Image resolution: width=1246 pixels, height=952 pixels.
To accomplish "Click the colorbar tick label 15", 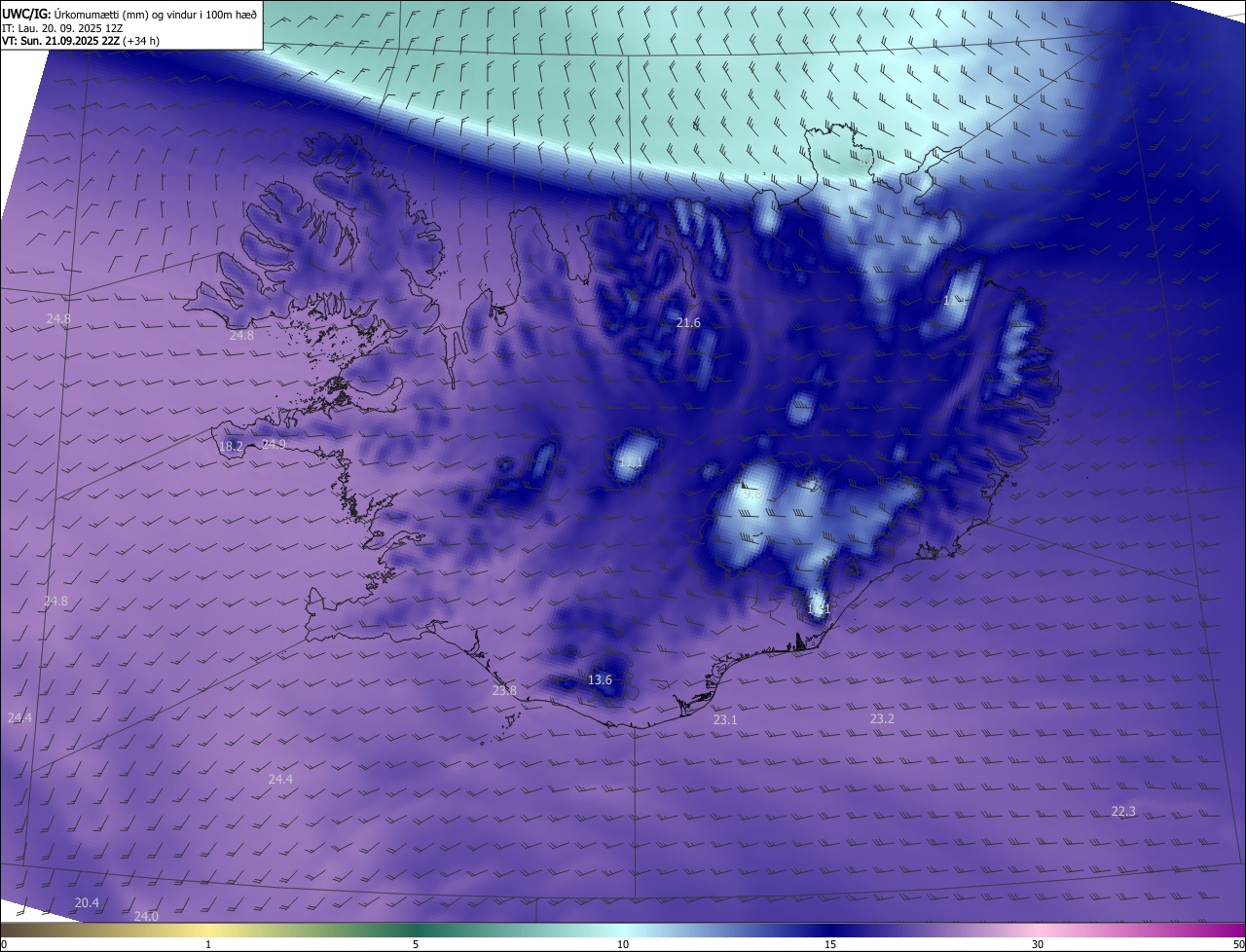I will 830,944.
